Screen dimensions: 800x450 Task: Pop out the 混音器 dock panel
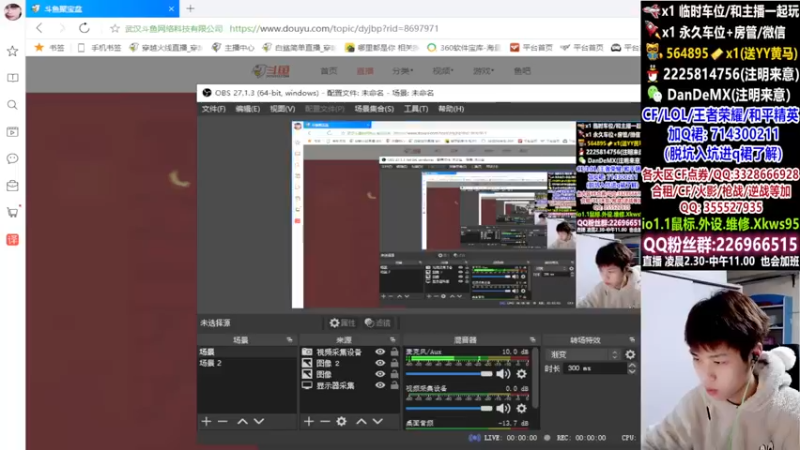coord(532,340)
